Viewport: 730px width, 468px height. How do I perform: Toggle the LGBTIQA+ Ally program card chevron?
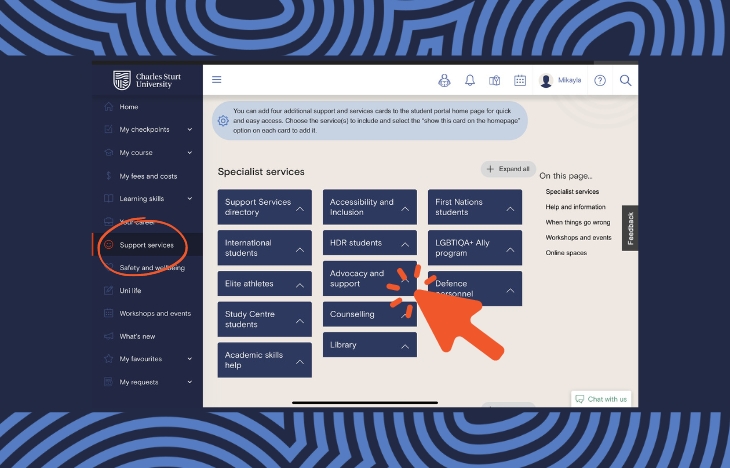pos(510,250)
